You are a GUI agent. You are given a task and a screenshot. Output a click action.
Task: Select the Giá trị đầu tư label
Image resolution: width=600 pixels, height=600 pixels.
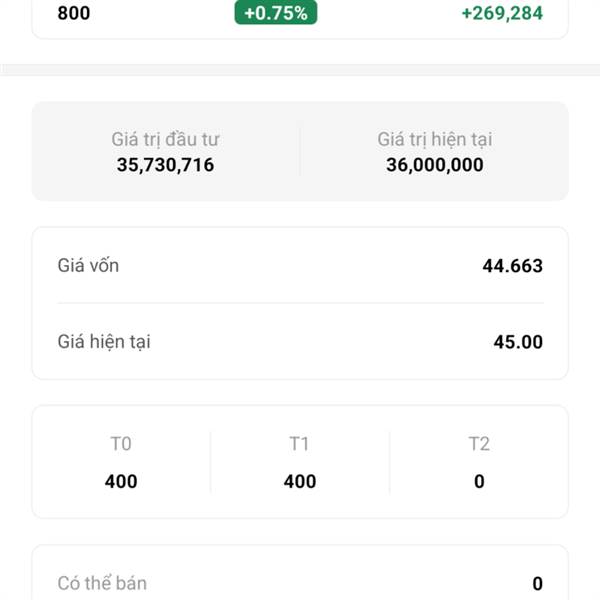165,140
